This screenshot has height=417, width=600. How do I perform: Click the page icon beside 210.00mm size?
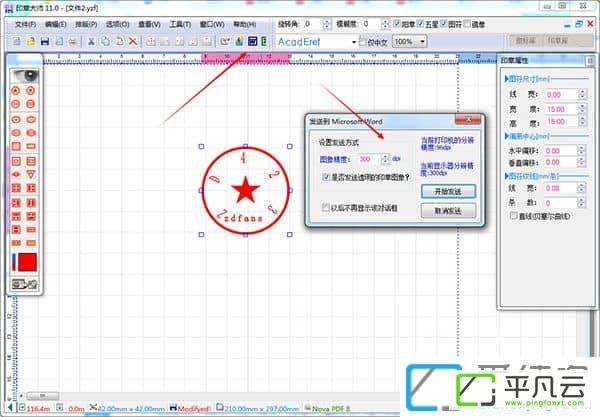(x=220, y=408)
